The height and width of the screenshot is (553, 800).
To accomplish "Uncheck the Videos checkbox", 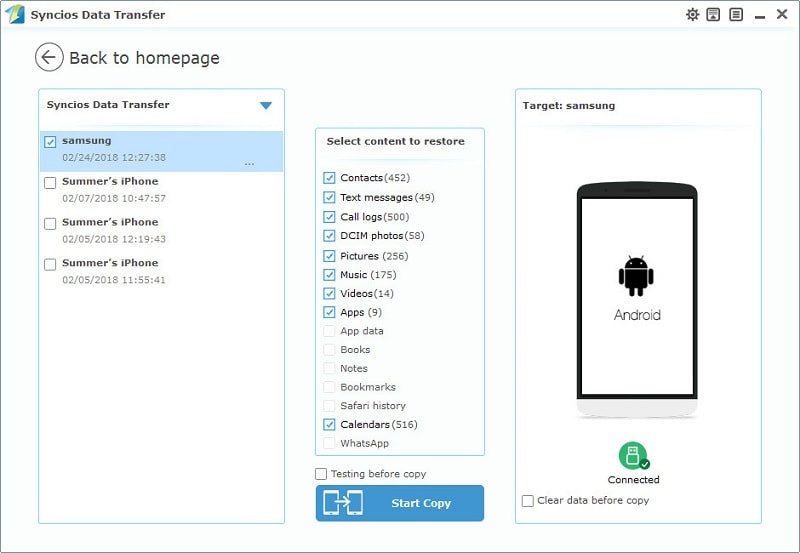I will [x=329, y=293].
